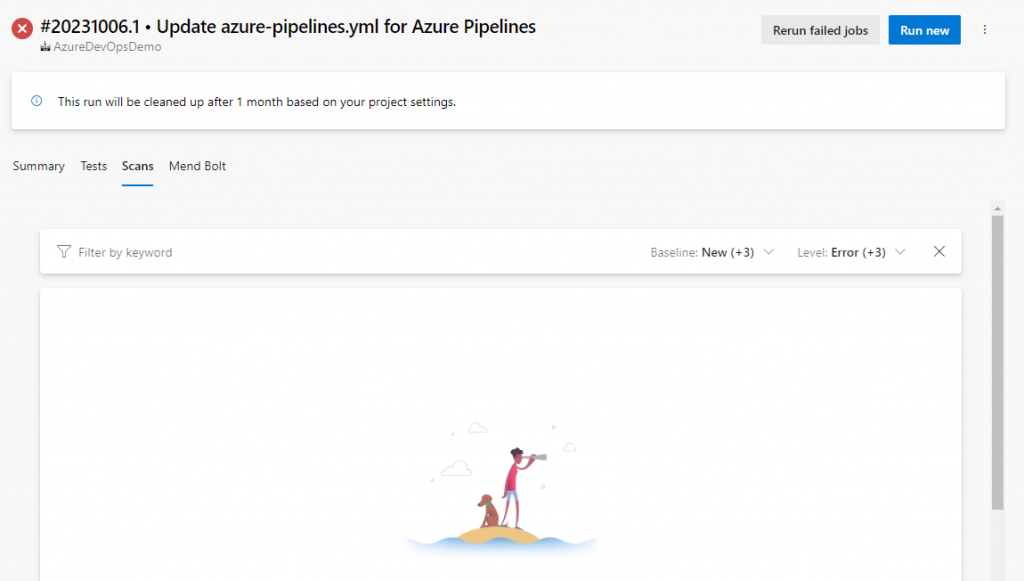
Task: Open the AzureDevOpsDemo pipeline link
Action: [x=106, y=47]
